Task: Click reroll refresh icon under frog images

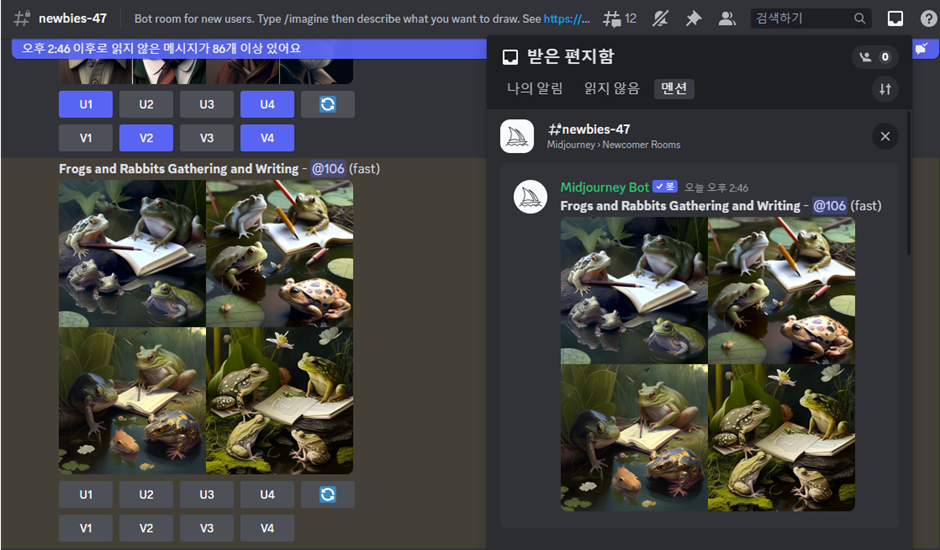Action: click(328, 495)
